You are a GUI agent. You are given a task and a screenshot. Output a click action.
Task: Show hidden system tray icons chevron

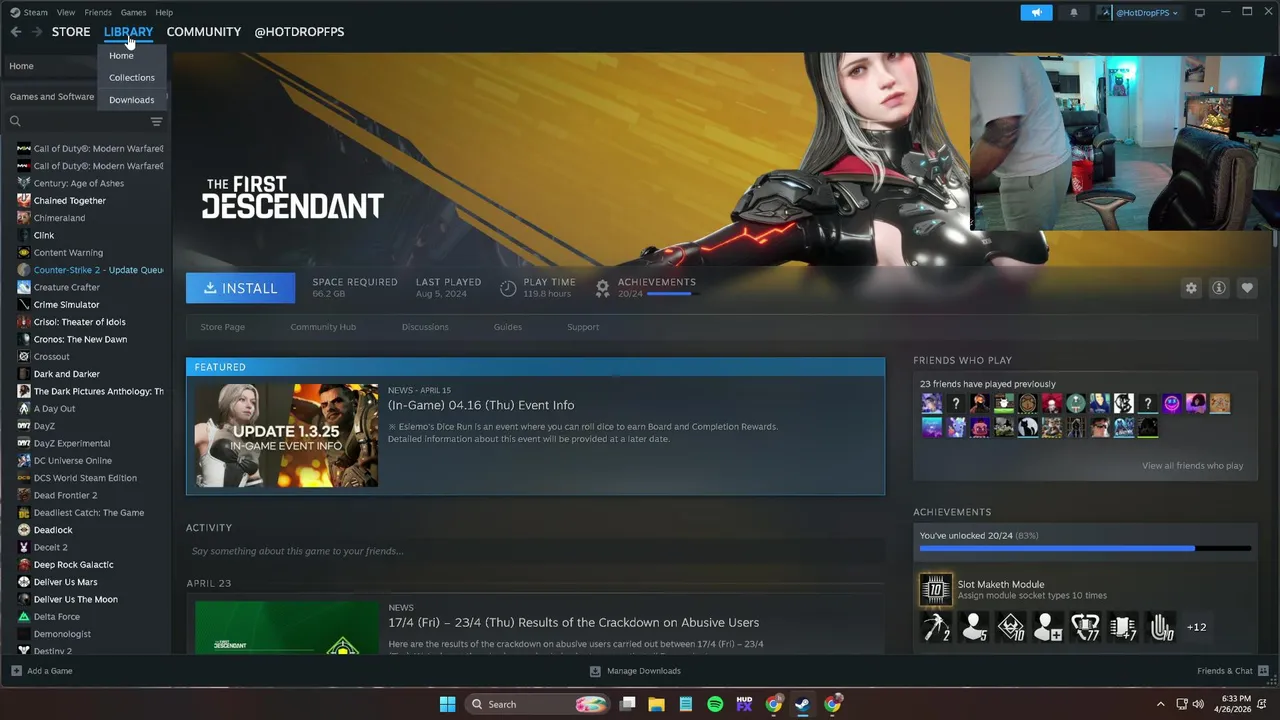[x=1160, y=704]
